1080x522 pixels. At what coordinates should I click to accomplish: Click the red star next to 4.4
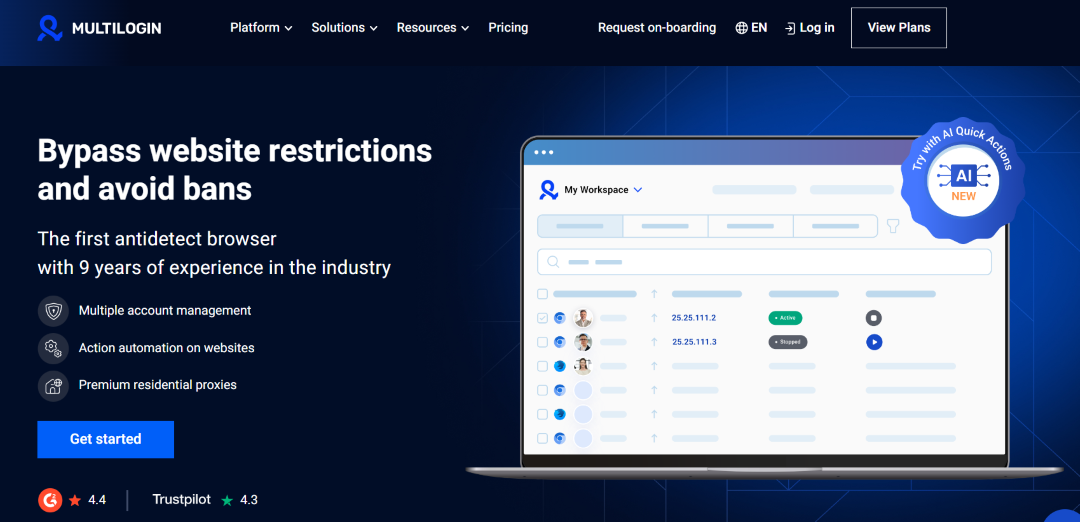(75, 500)
